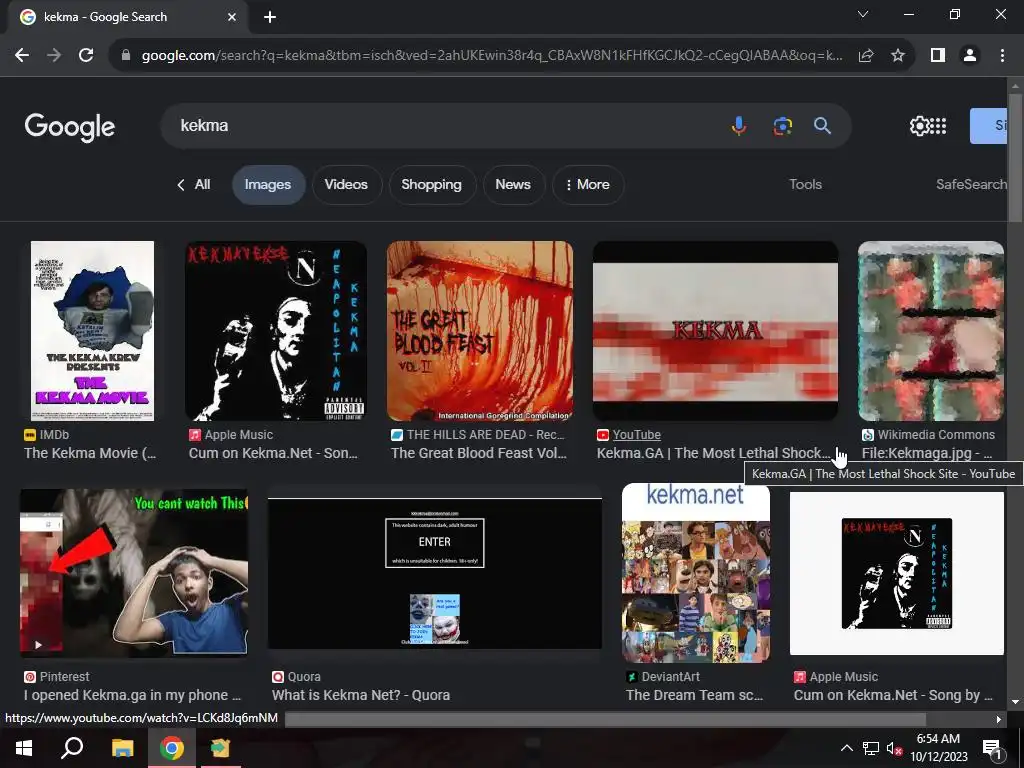Image resolution: width=1024 pixels, height=768 pixels.
Task: Click the vertical page scrollbar
Action: tap(1016, 157)
